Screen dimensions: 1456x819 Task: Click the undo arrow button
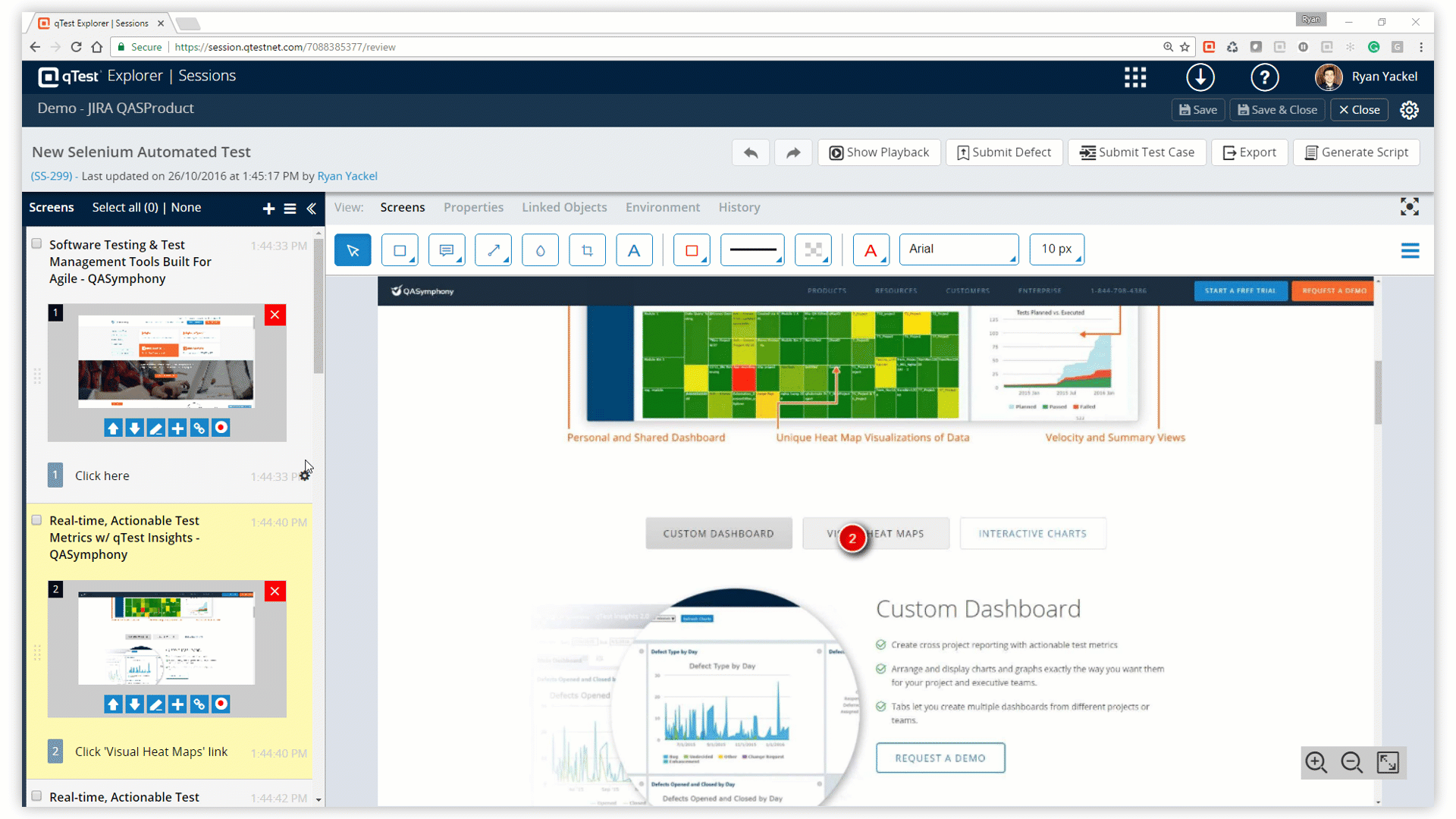pyautogui.click(x=751, y=152)
